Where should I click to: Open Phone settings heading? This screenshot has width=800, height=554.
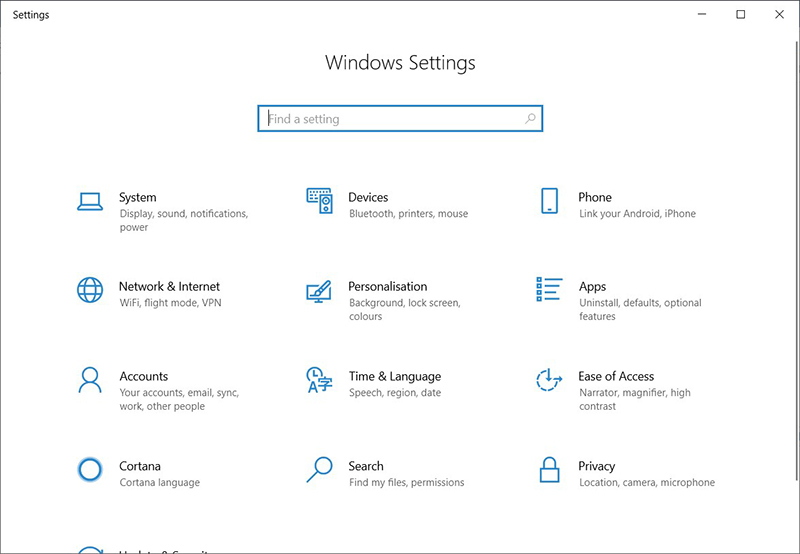tap(595, 197)
